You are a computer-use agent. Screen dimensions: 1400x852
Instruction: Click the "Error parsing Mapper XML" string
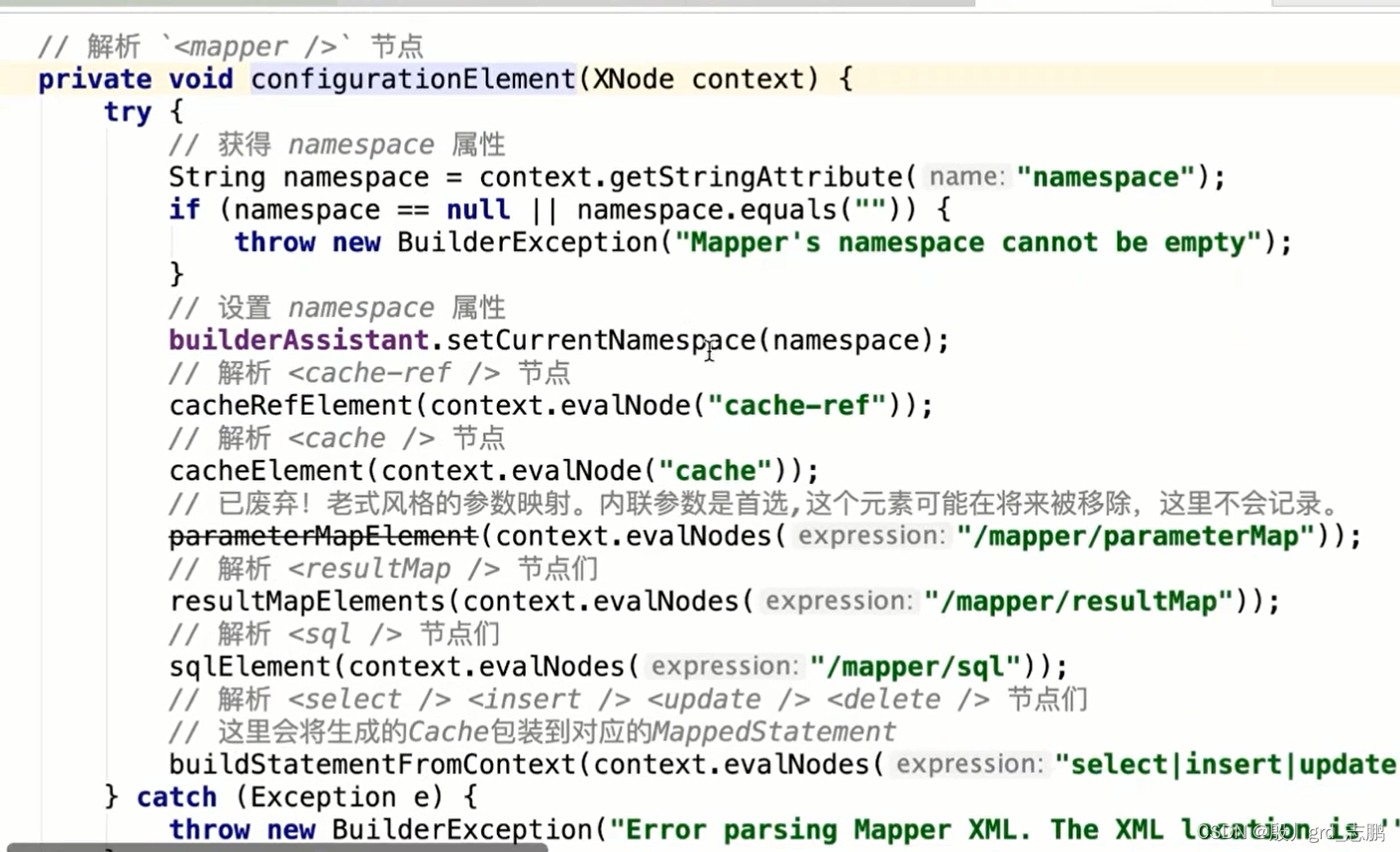coord(1004,829)
